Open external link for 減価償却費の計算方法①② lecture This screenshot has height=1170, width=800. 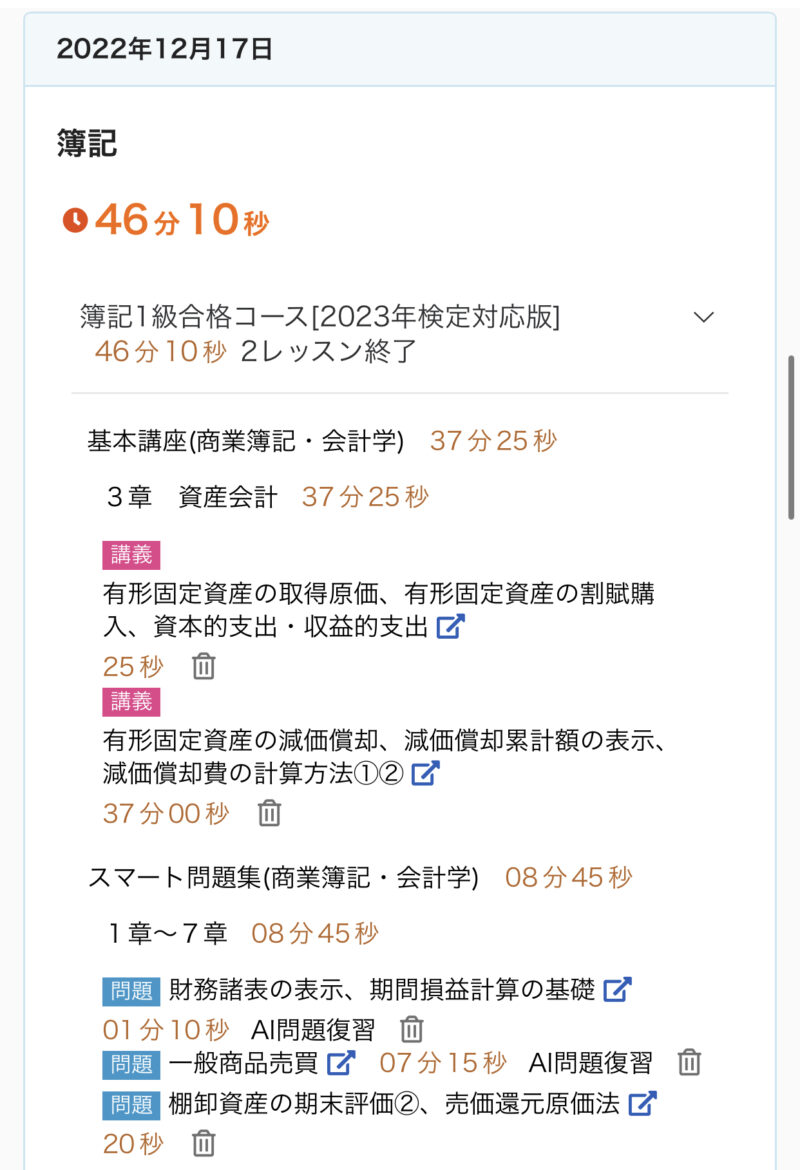pyautogui.click(x=426, y=773)
